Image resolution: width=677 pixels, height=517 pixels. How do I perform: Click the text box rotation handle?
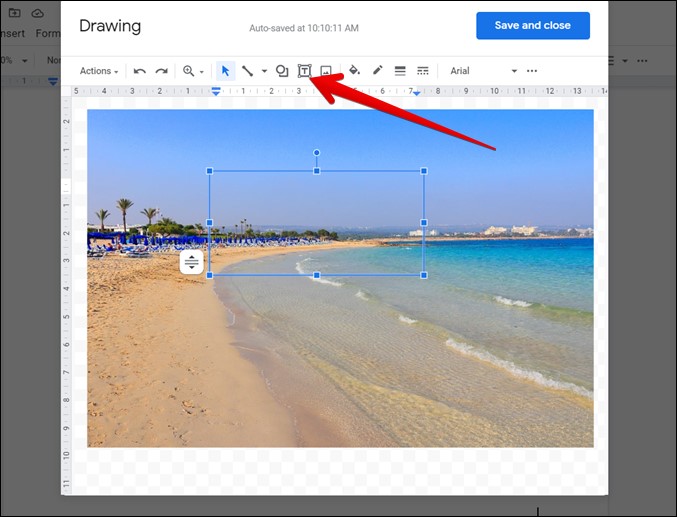coord(316,152)
